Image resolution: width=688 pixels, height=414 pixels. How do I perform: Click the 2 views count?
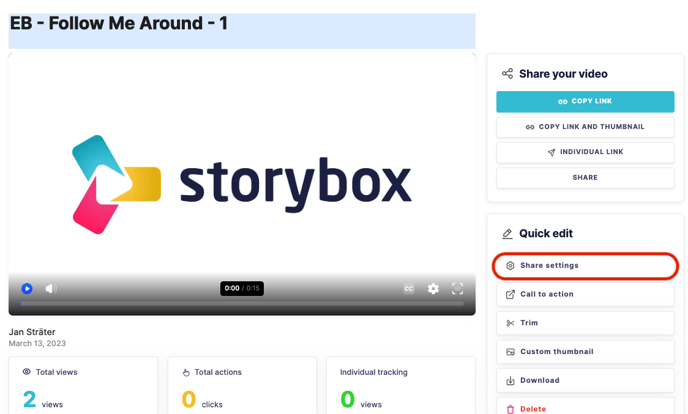point(43,400)
